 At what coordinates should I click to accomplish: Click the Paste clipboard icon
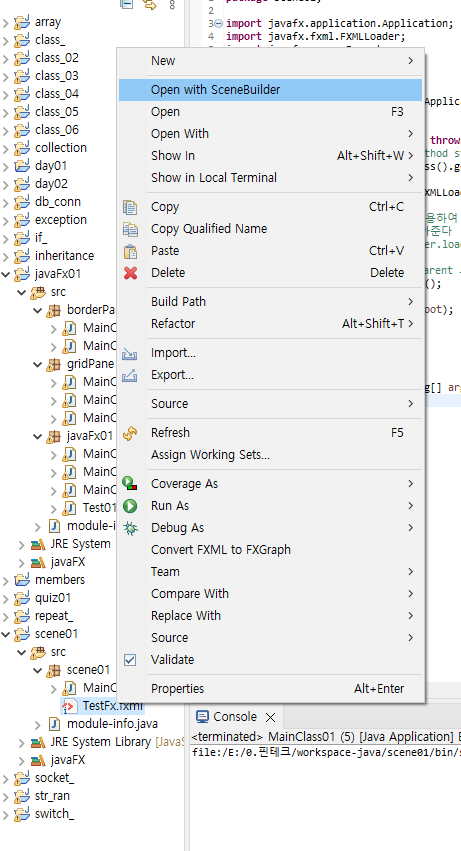click(x=130, y=251)
